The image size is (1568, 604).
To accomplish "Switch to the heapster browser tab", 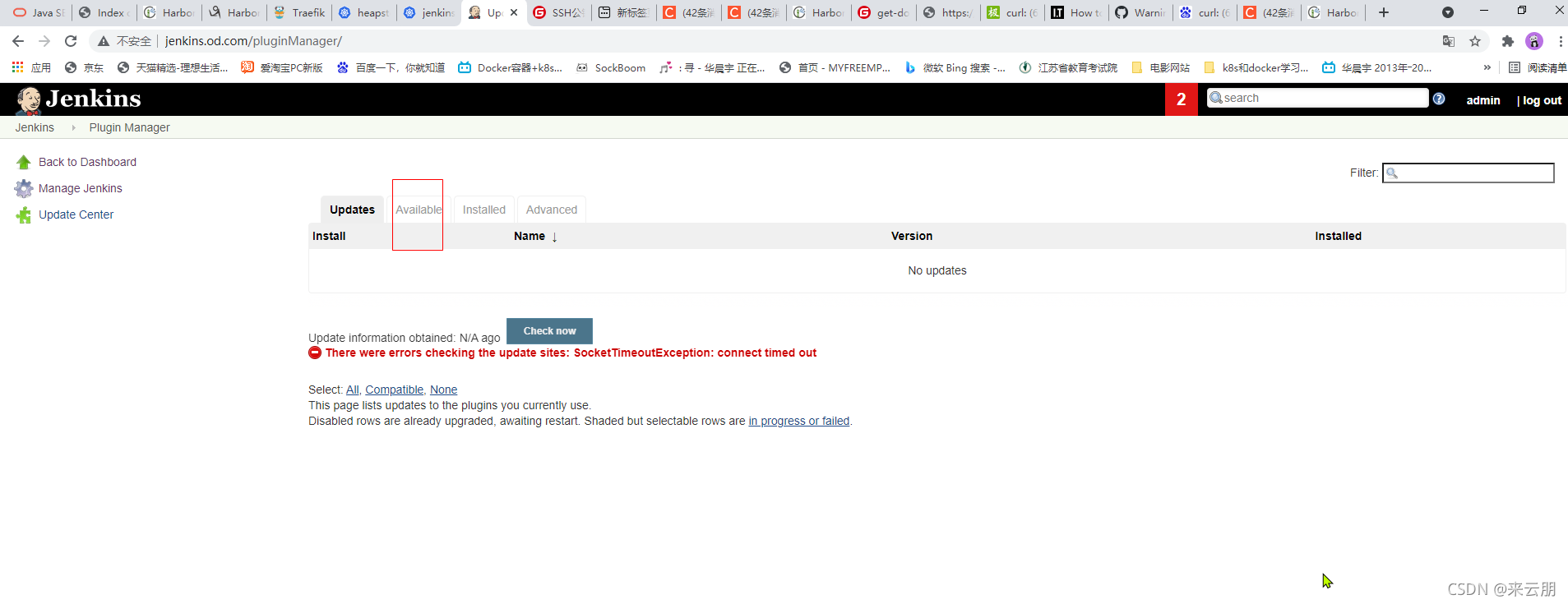I will pyautogui.click(x=364, y=12).
